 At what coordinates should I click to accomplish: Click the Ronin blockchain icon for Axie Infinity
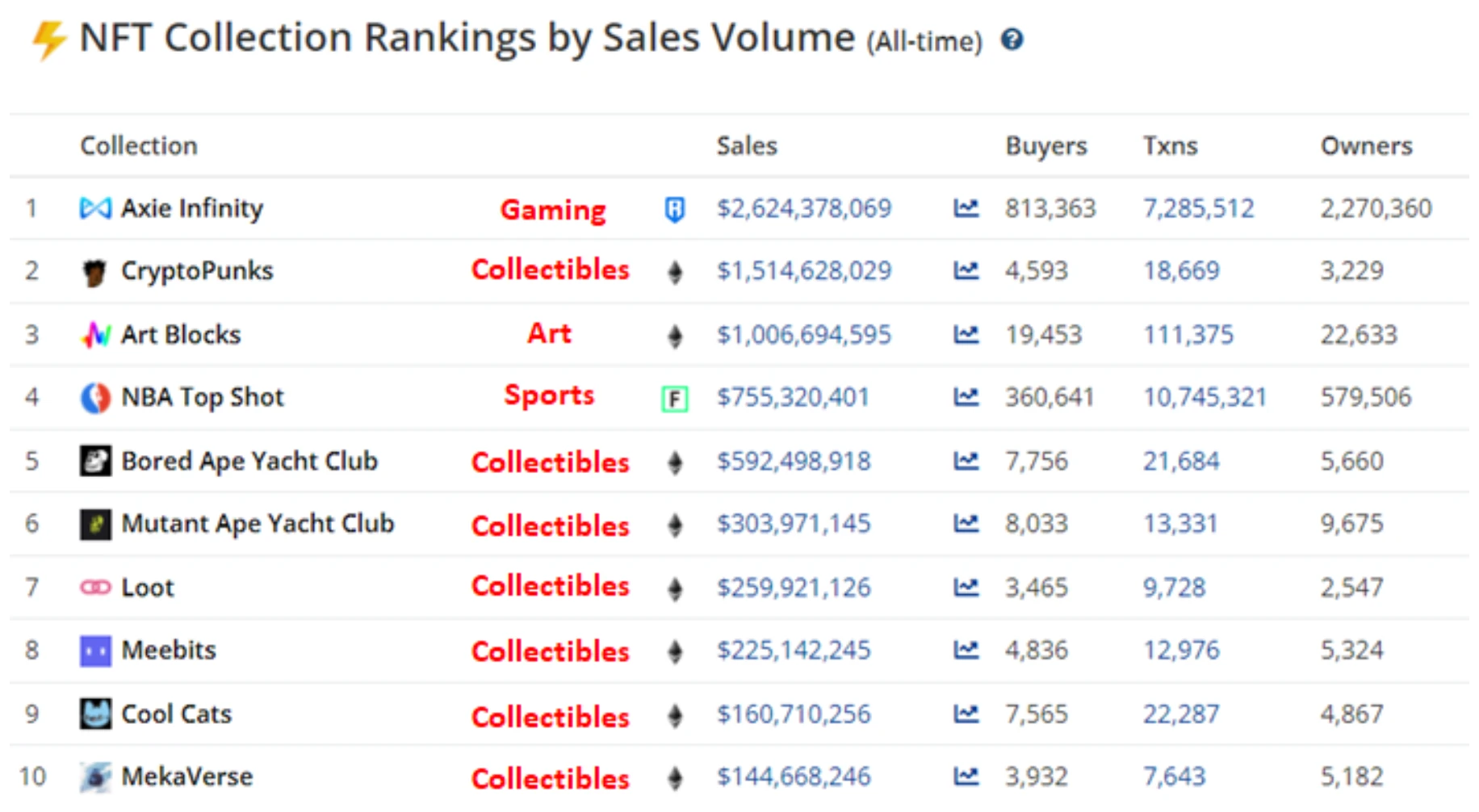point(674,209)
